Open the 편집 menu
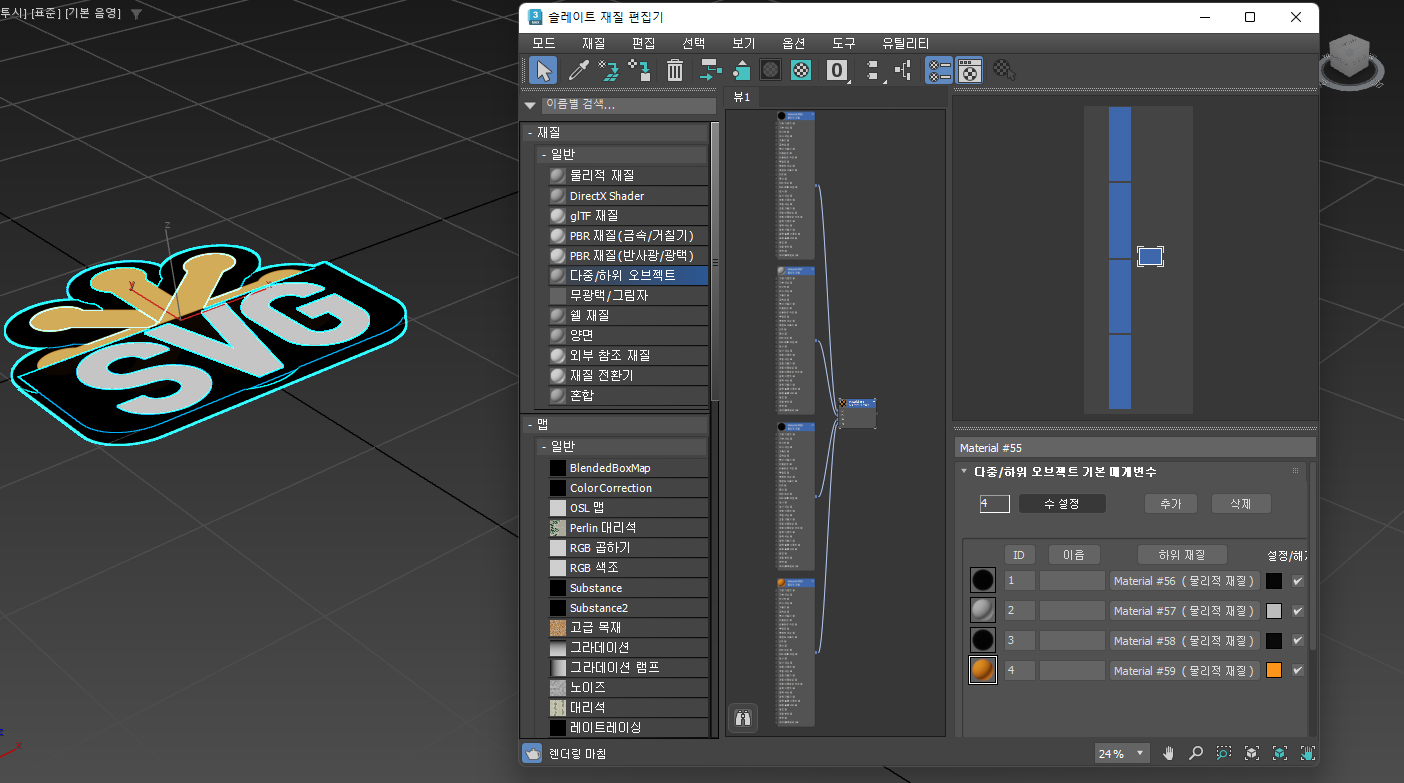This screenshot has width=1404, height=783. coord(644,43)
